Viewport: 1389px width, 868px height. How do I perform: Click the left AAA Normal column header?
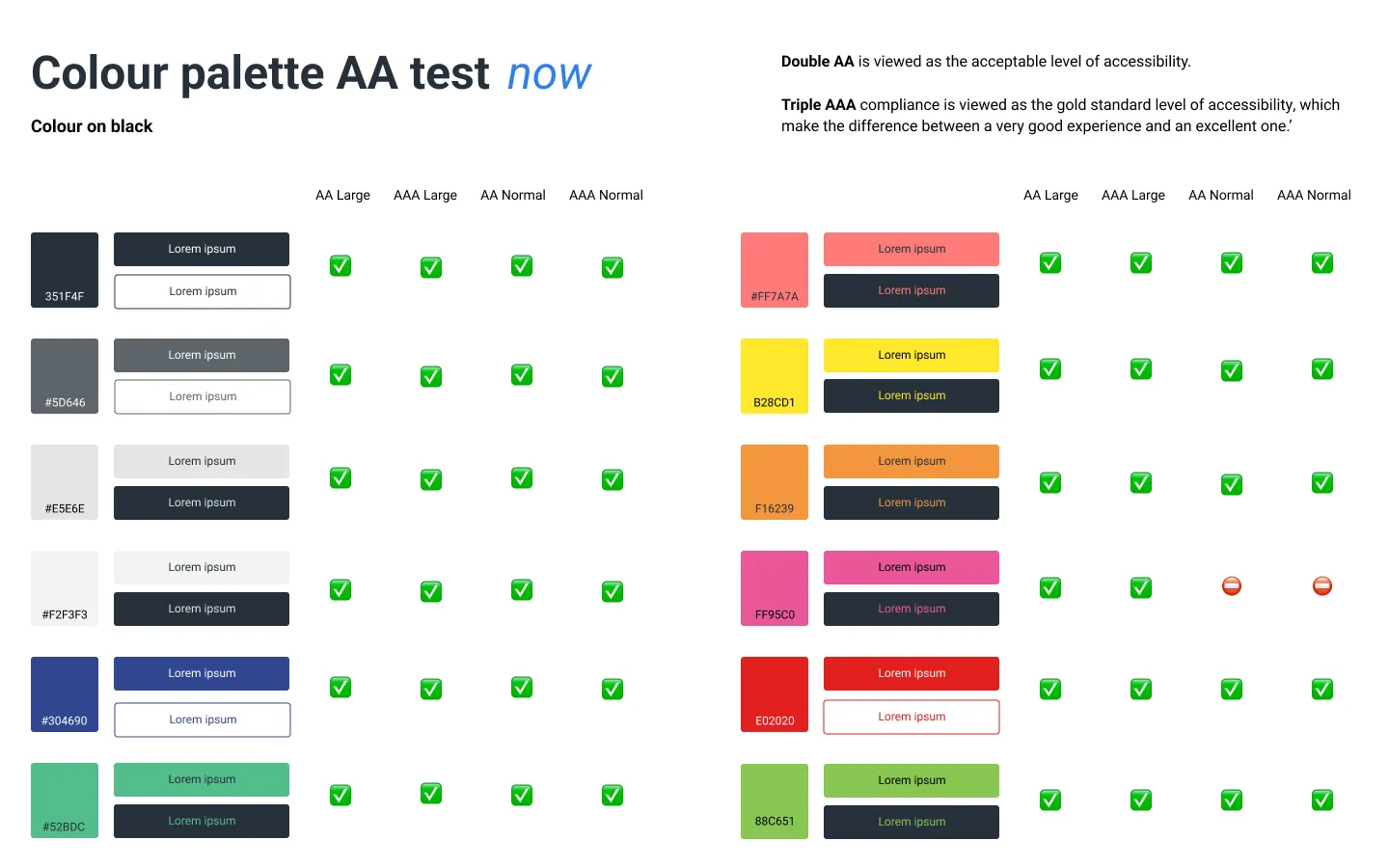click(606, 195)
